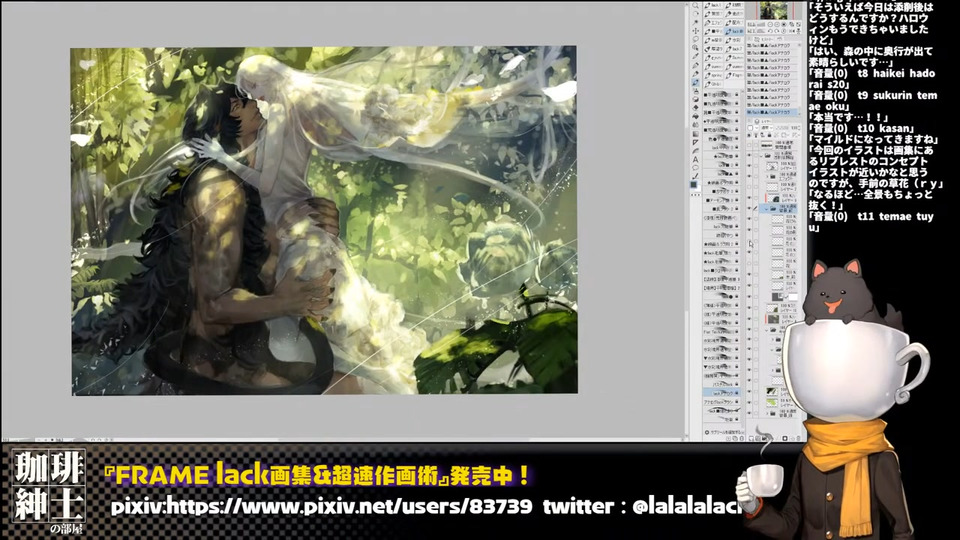This screenshot has height=540, width=960.
Task: Toggle visibility of レイヤー10
Action: [749, 308]
